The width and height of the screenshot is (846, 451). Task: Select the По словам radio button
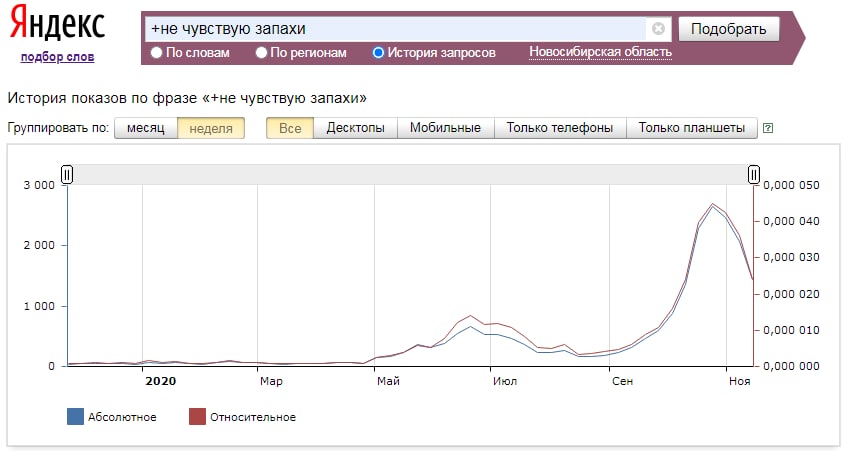[x=156, y=53]
